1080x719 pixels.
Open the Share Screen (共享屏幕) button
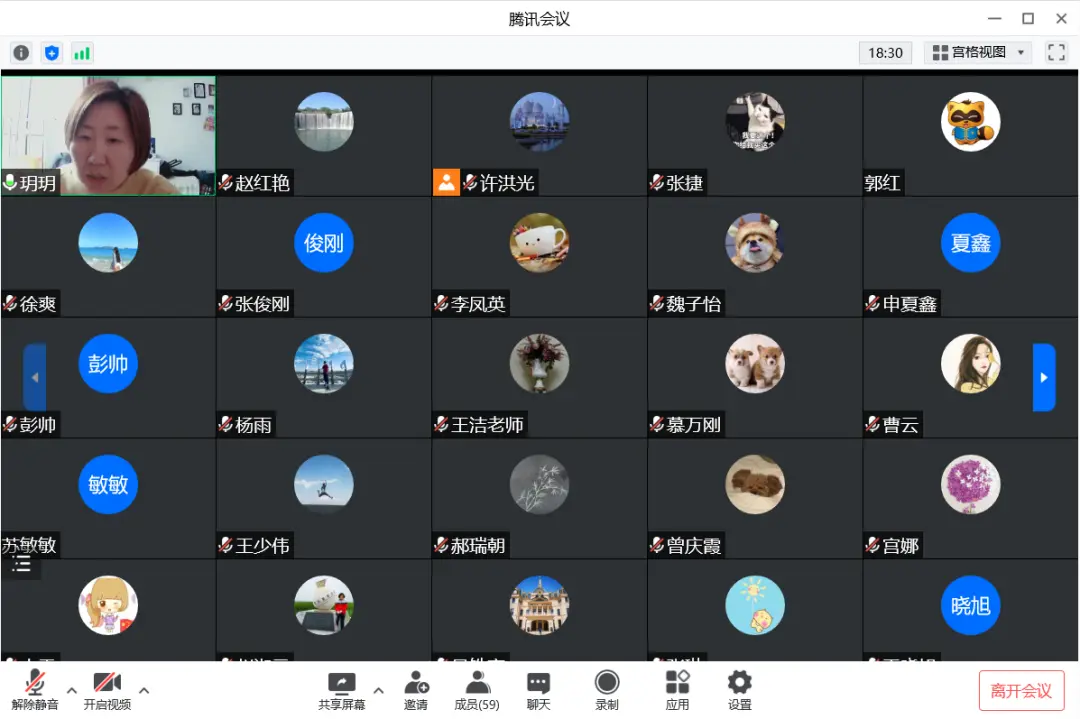point(342,691)
